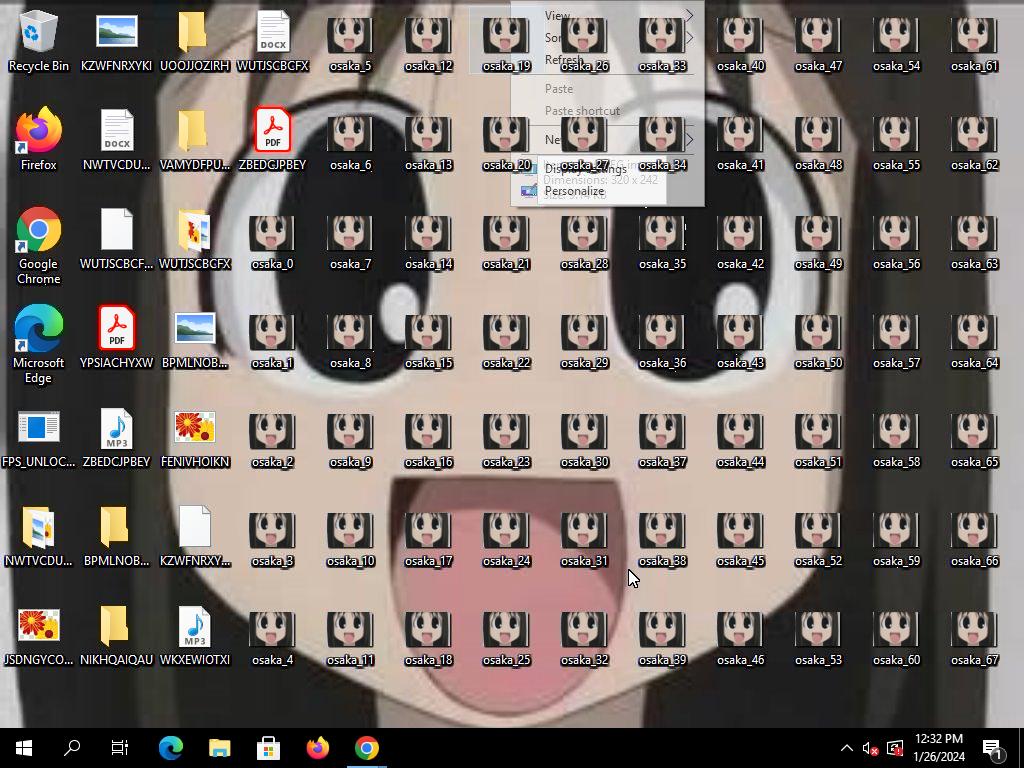This screenshot has width=1024, height=768.
Task: Choose Refresh in the context menu
Action: pyautogui.click(x=607, y=59)
